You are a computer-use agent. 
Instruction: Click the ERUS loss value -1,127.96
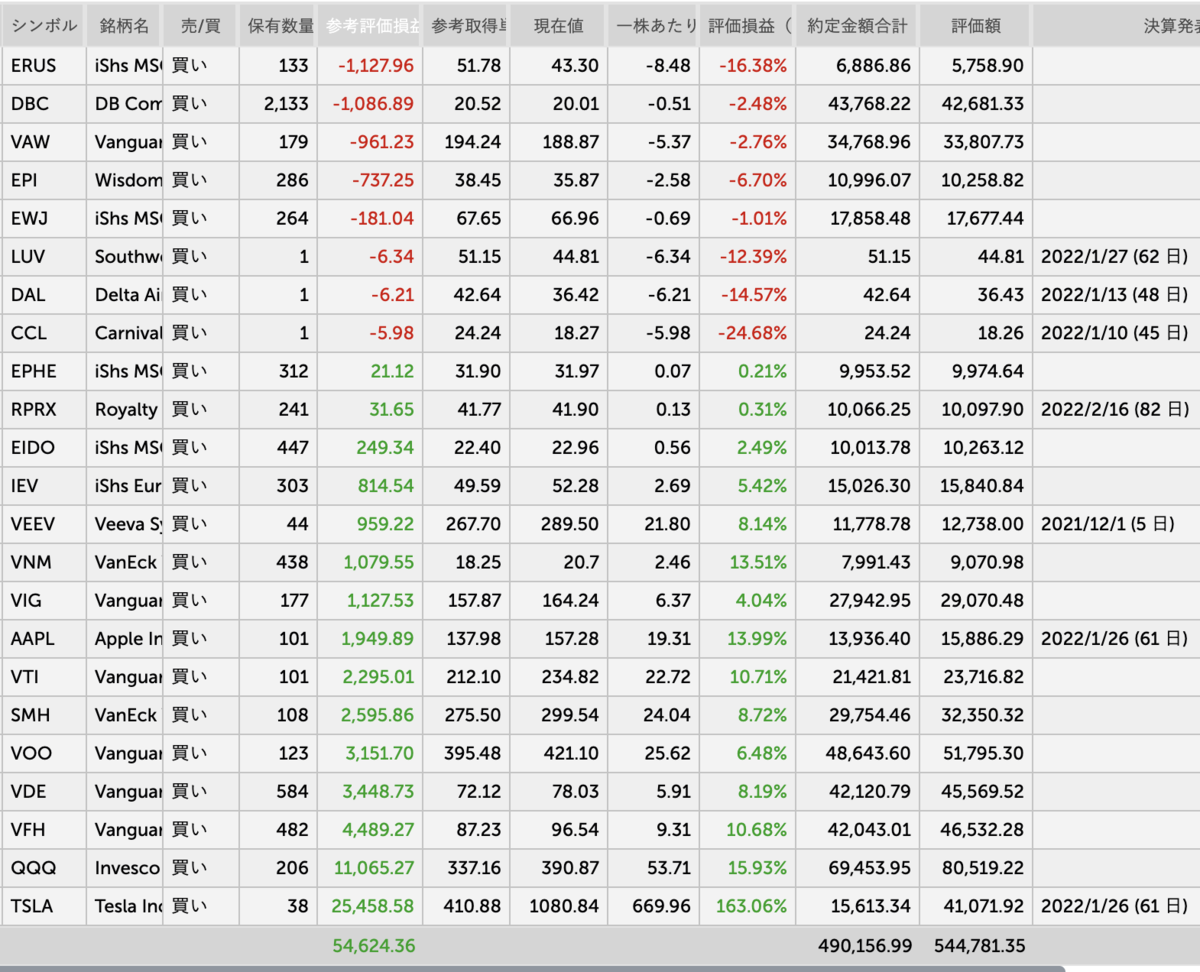tap(376, 66)
